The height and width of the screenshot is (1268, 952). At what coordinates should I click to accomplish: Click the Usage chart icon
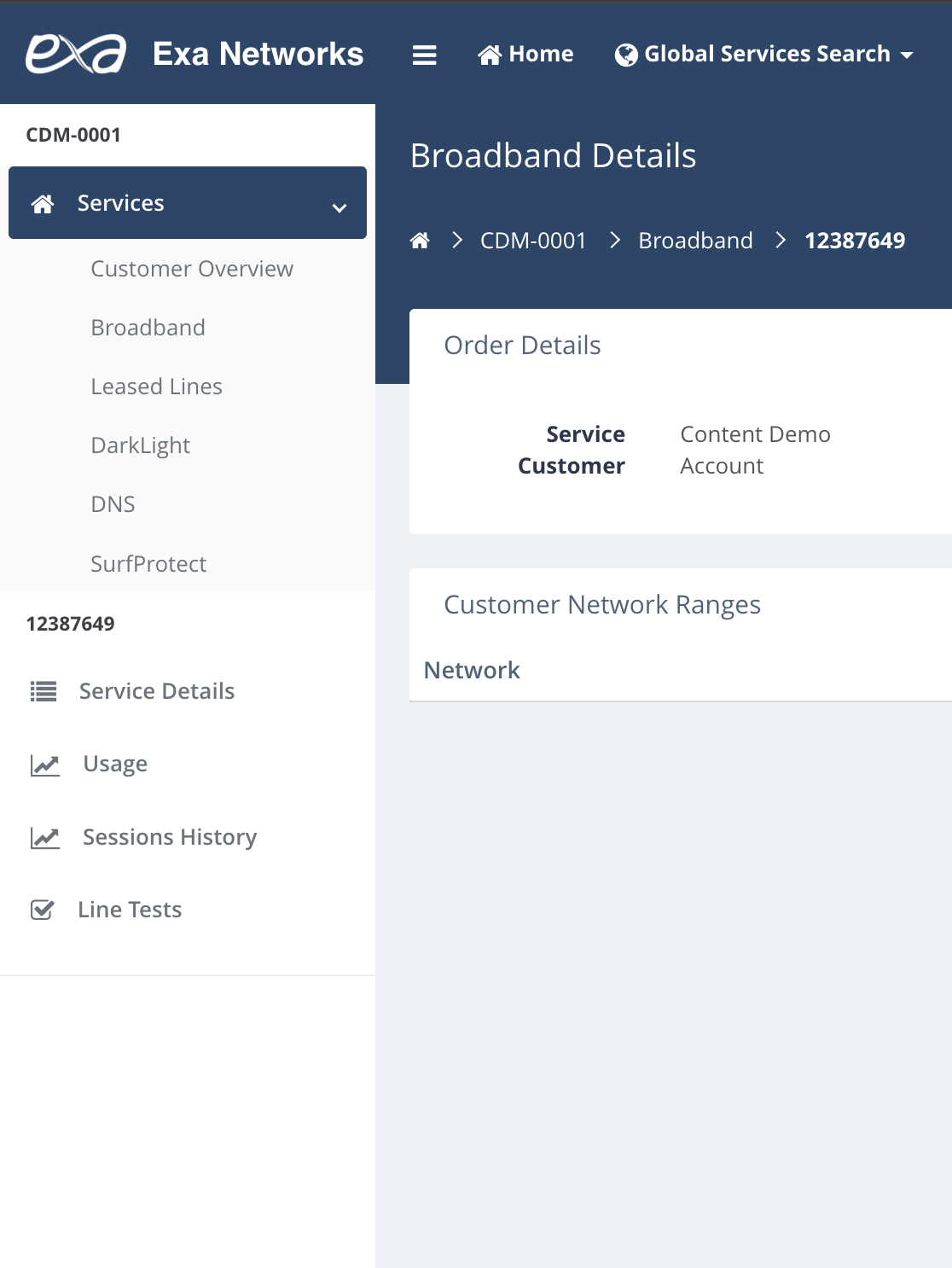(45, 765)
